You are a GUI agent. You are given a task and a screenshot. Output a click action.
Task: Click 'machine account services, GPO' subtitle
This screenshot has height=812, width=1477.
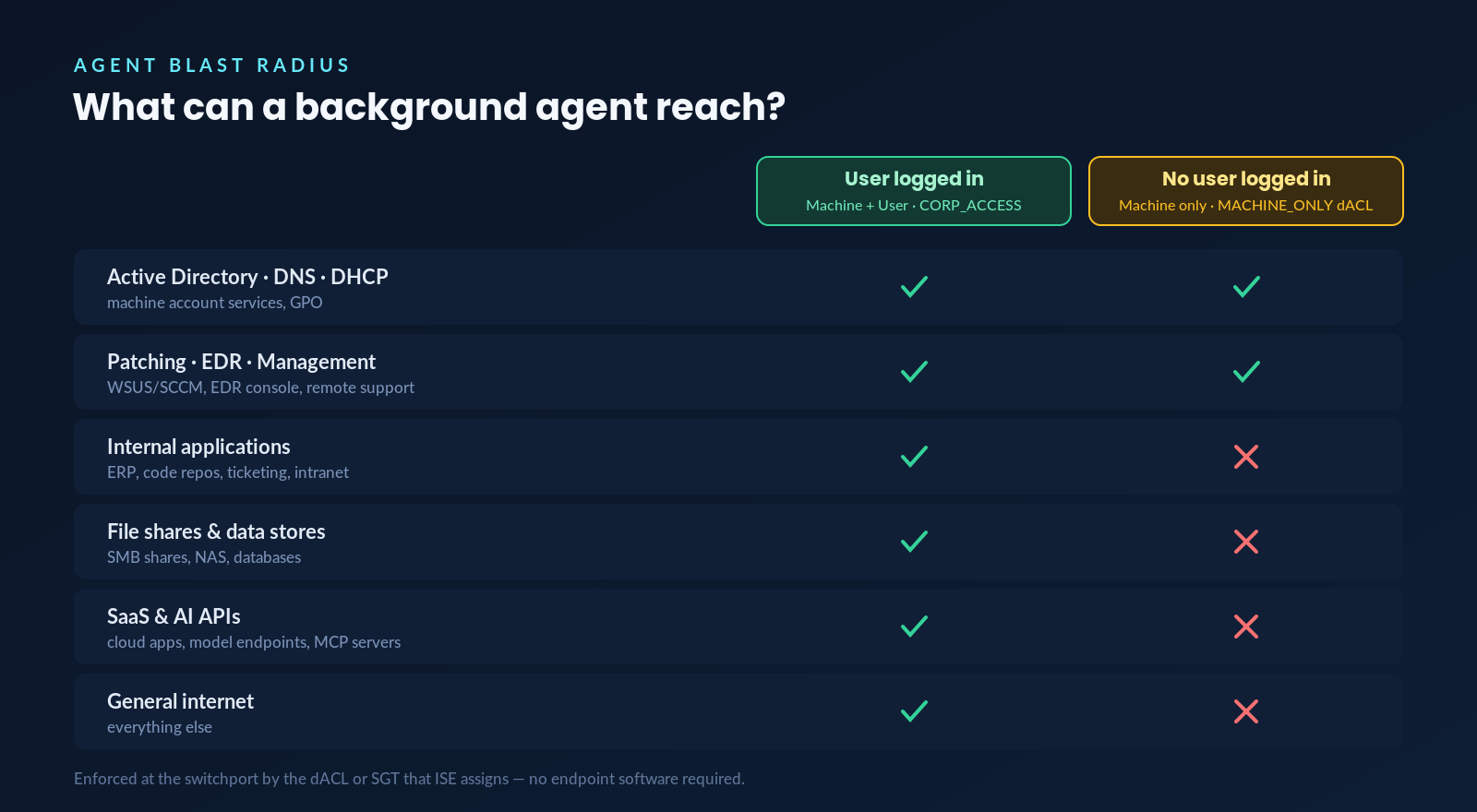(214, 303)
